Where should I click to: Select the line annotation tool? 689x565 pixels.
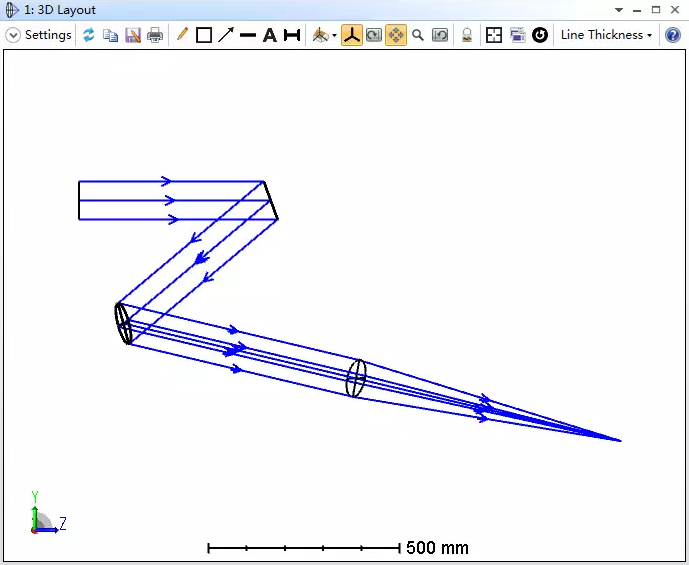coord(248,35)
